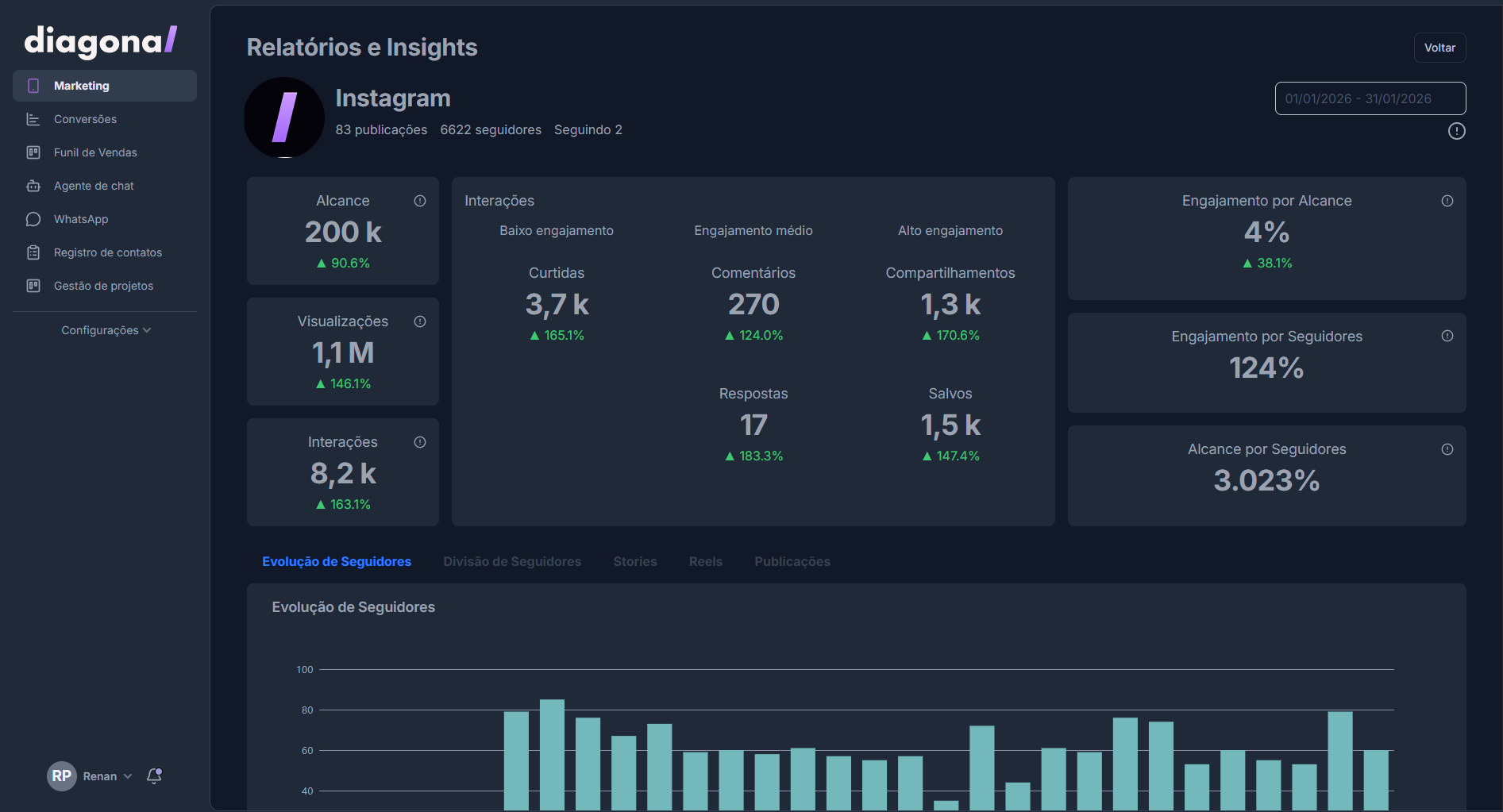
Task: Open notifications via the bell icon
Action: click(x=155, y=775)
